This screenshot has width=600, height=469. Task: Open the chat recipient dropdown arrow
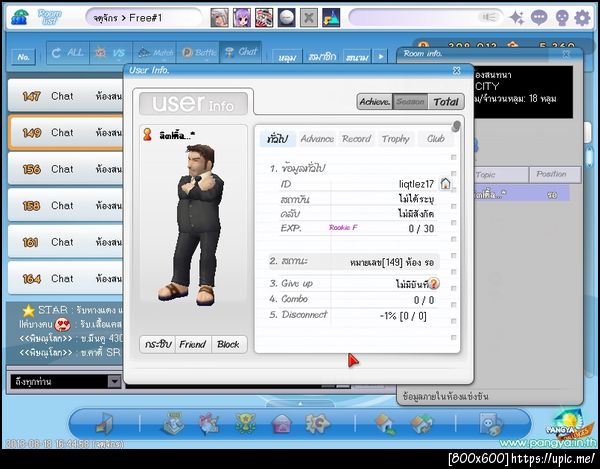(114, 381)
